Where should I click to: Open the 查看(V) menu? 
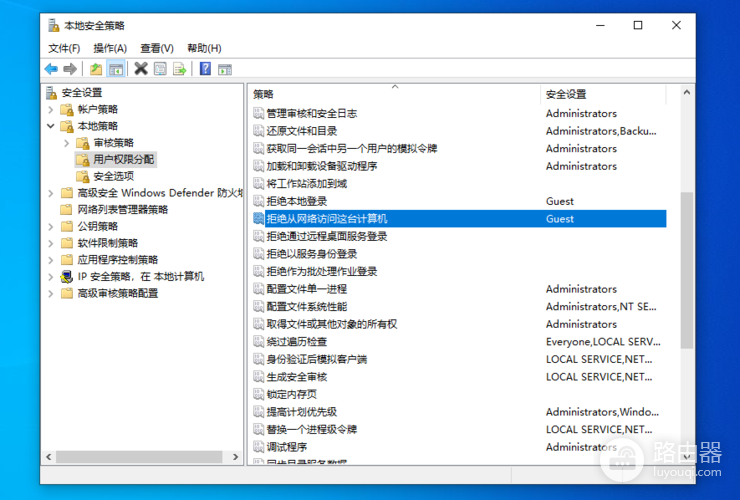(x=157, y=48)
